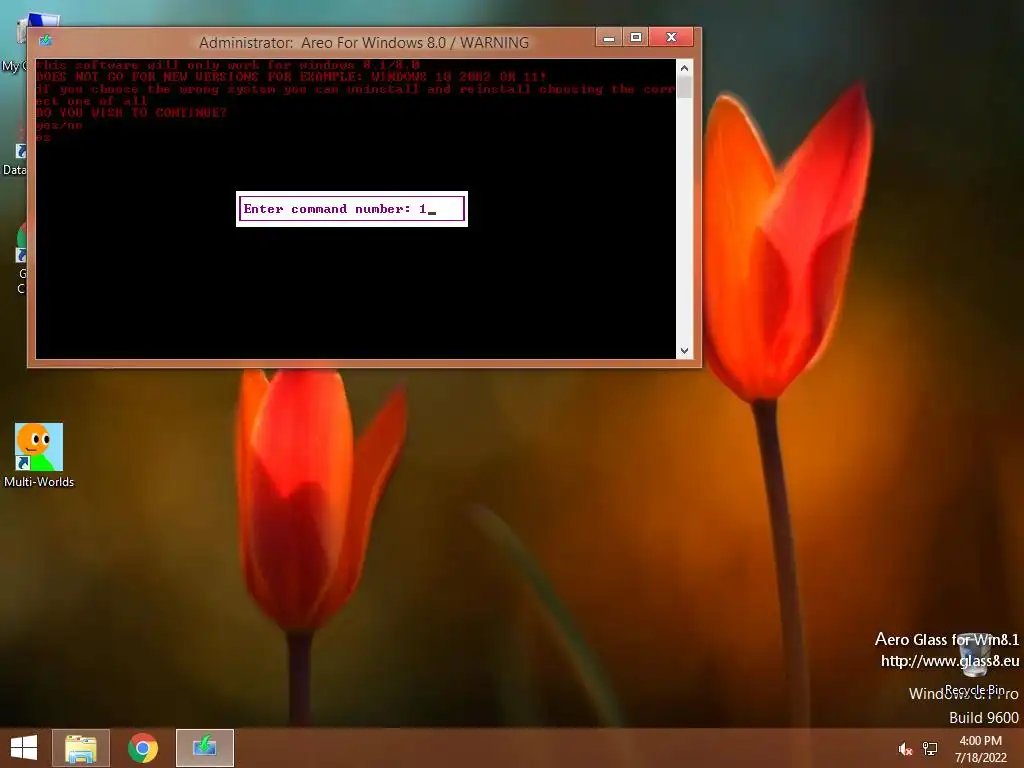Click the console vertical scrollbar thumb

point(684,87)
